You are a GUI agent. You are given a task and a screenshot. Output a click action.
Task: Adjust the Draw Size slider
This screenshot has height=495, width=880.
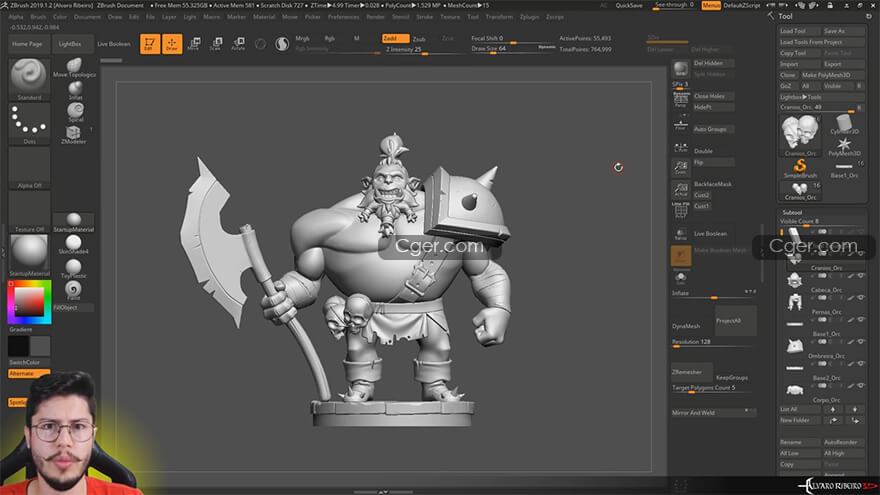click(513, 49)
